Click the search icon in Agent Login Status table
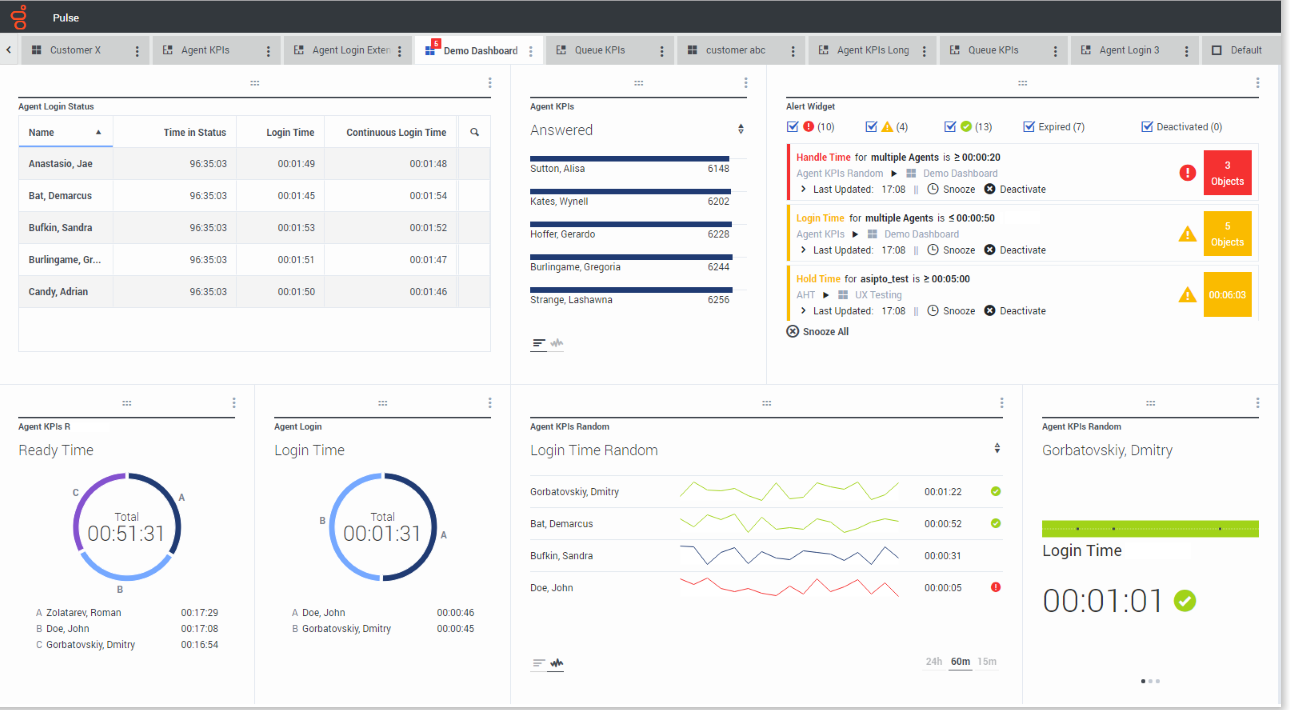Screen dimensions: 1290x710 point(474,132)
